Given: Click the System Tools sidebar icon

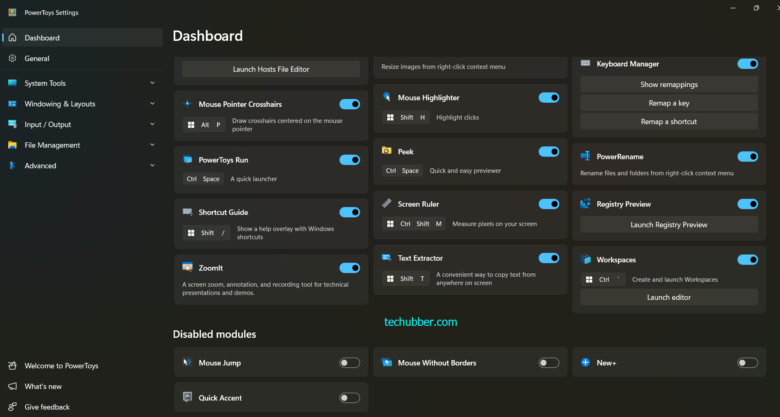Looking at the screenshot, I should [x=12, y=83].
